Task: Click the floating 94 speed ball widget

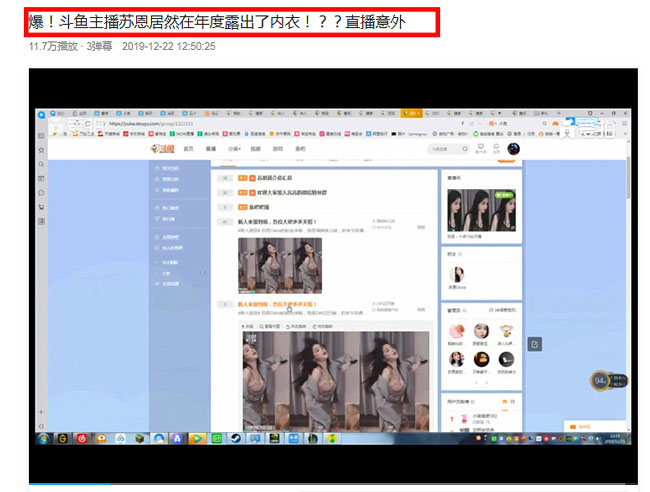Action: pyautogui.click(x=601, y=380)
